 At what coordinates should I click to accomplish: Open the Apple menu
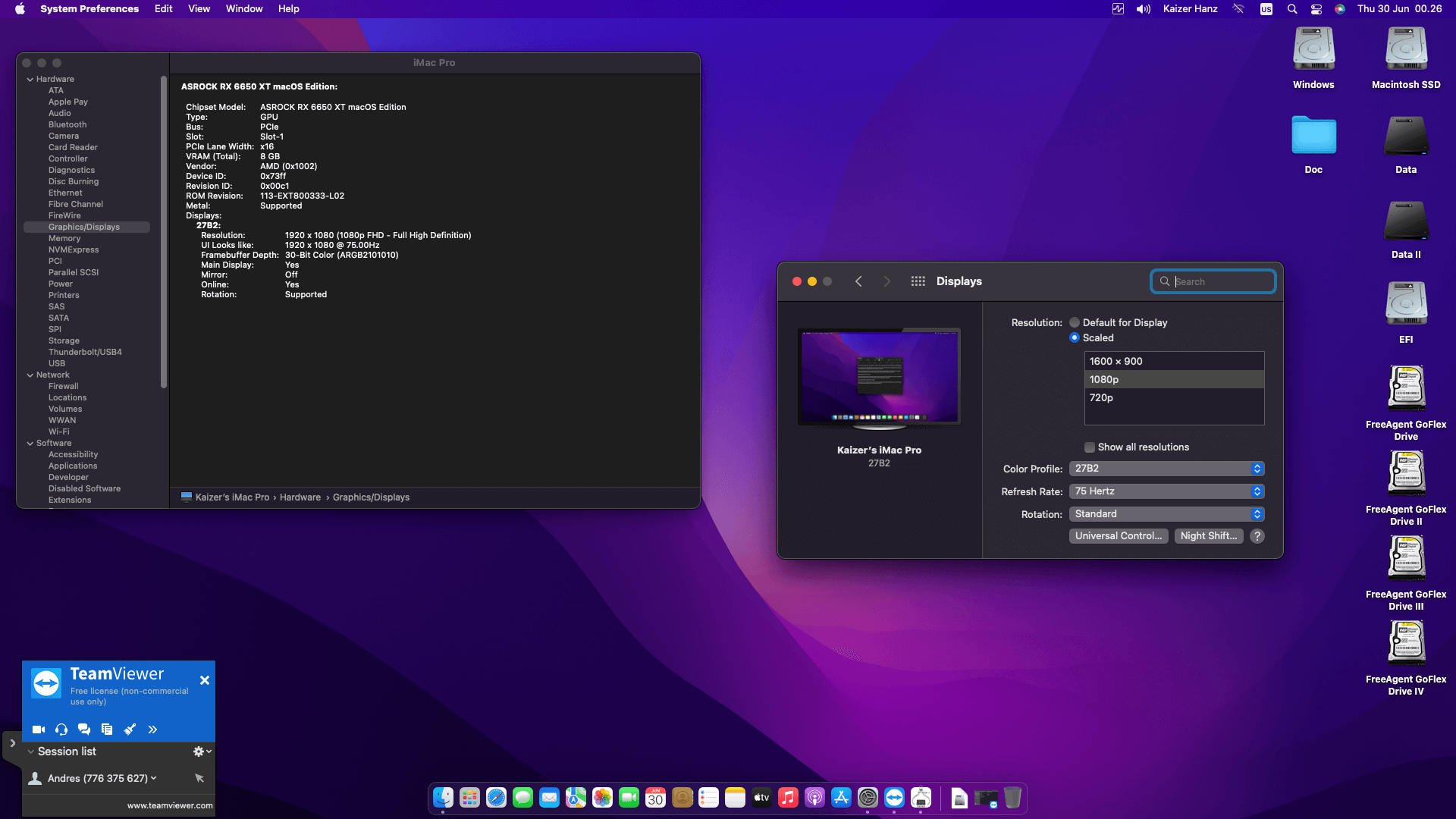(20, 9)
